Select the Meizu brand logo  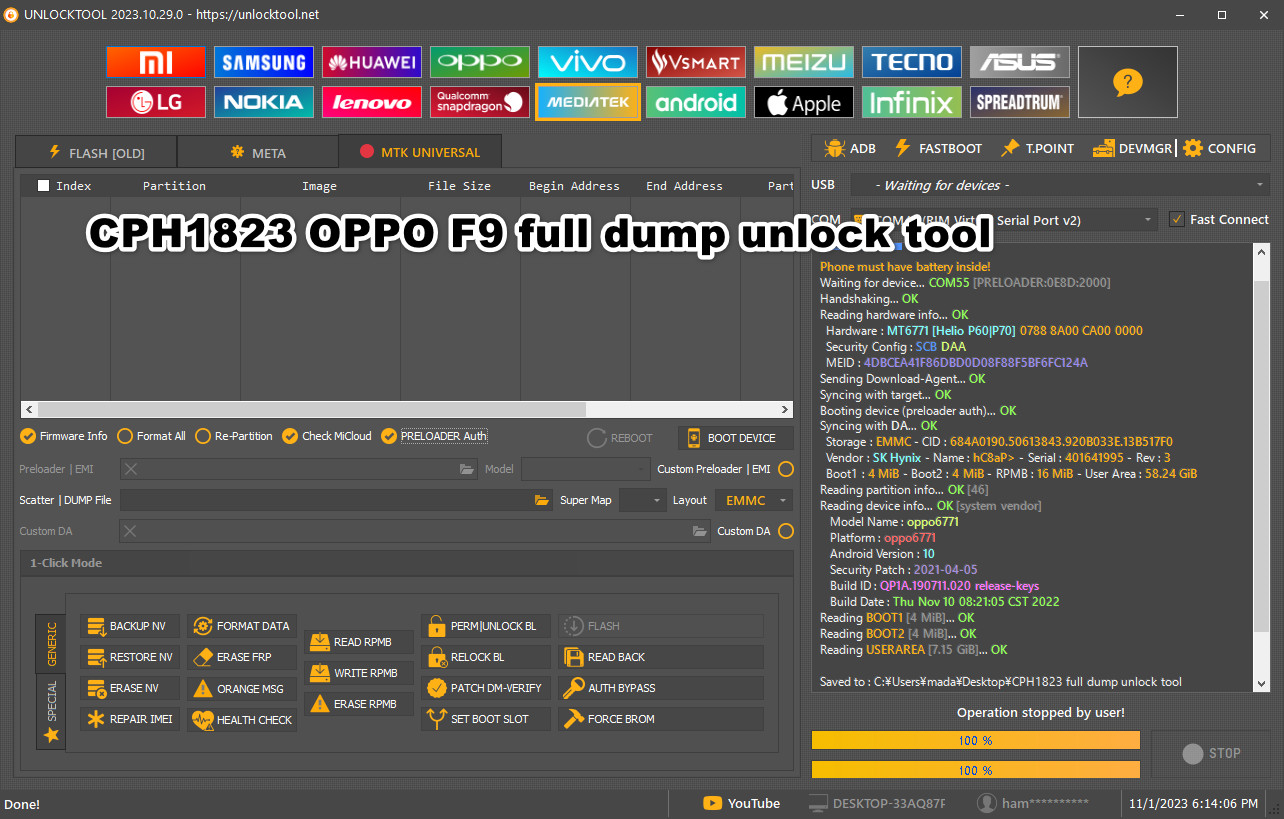(x=804, y=62)
